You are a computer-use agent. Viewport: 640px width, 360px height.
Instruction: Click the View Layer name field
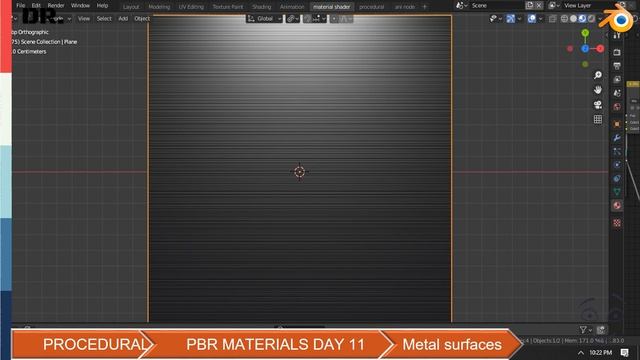pyautogui.click(x=588, y=5)
